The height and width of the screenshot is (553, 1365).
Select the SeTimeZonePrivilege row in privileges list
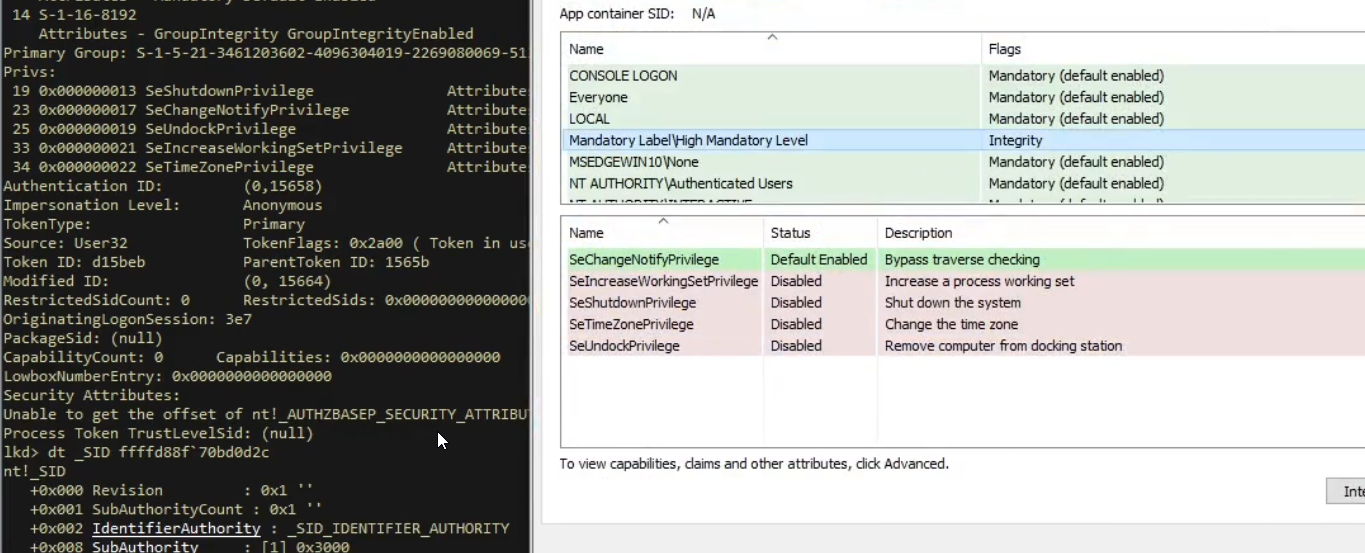pos(963,324)
